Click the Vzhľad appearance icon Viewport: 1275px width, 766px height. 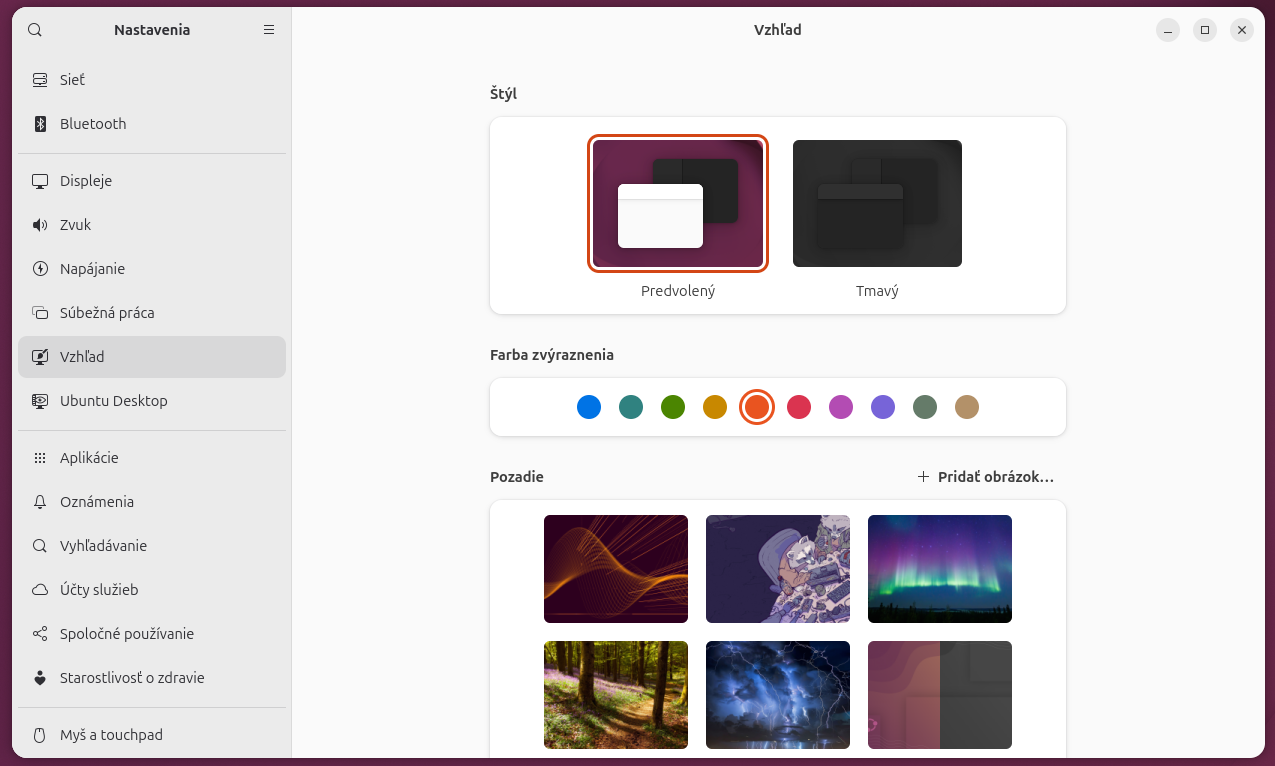[x=40, y=357]
